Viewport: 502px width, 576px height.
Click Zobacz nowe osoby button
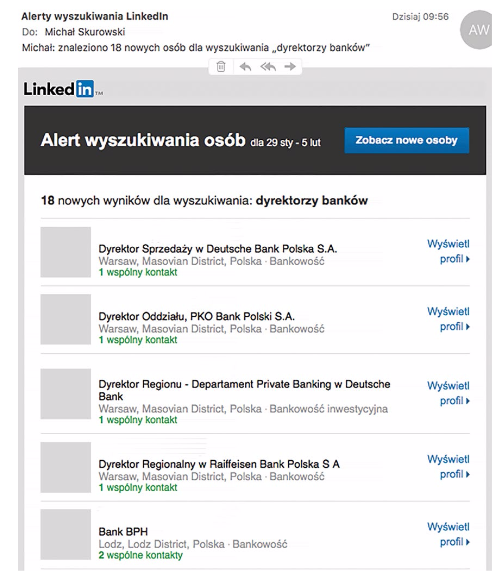(x=407, y=140)
